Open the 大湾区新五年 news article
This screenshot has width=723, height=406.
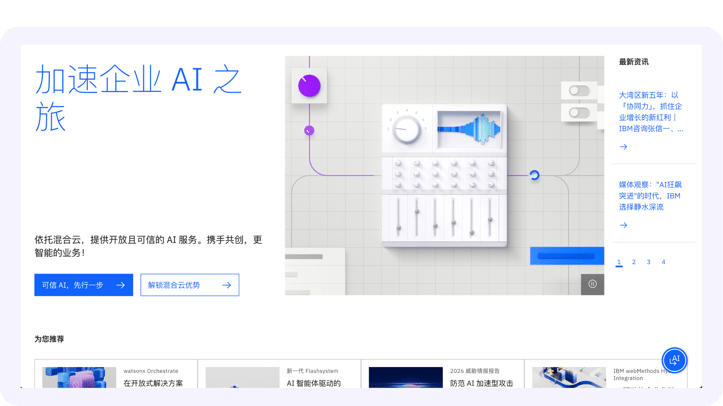[650, 112]
